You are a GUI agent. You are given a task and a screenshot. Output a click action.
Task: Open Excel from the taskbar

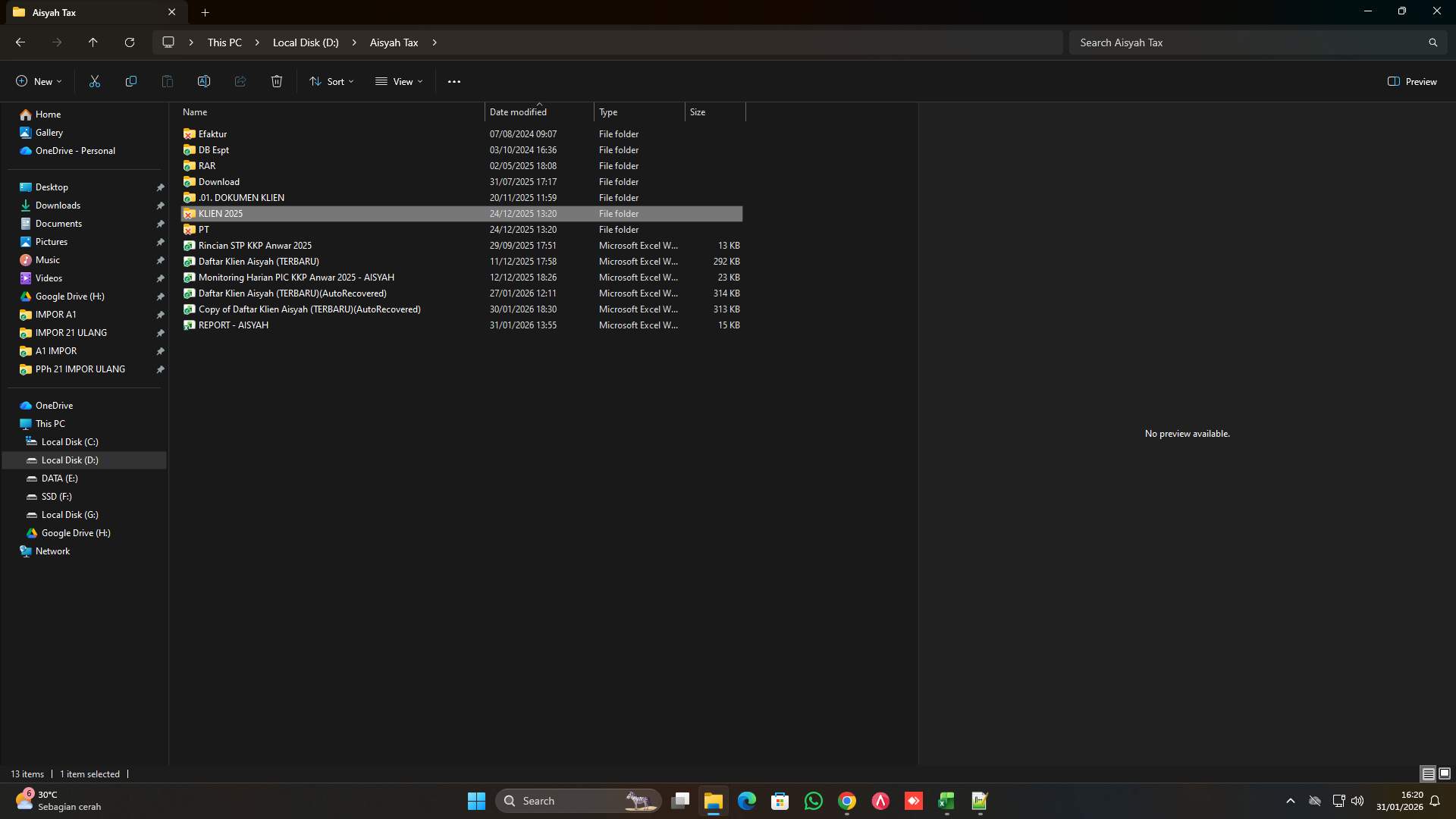click(x=946, y=801)
